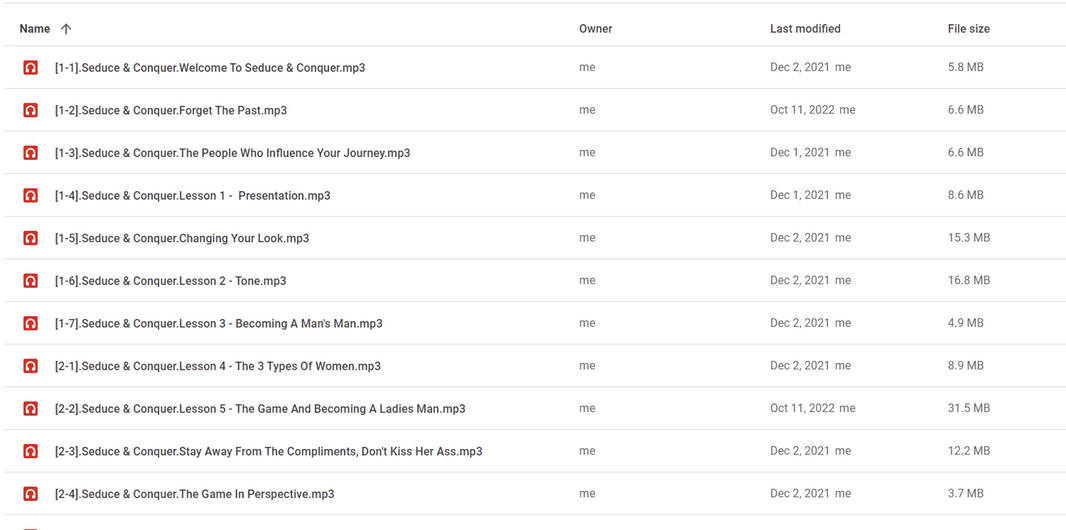
Task: Click audio icon for Lesson 4 - 3 Types
Action: 30,366
